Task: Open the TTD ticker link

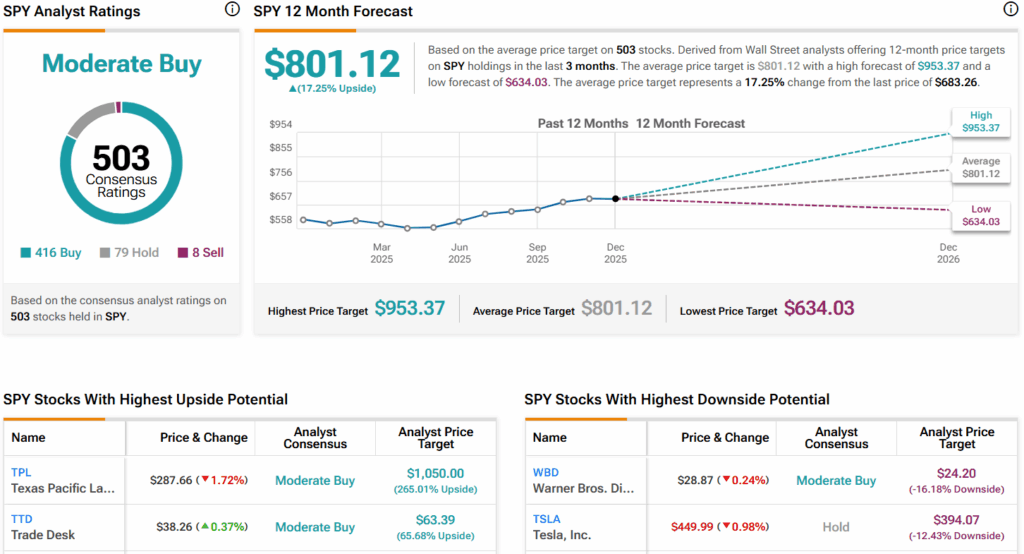Action: click(21, 519)
